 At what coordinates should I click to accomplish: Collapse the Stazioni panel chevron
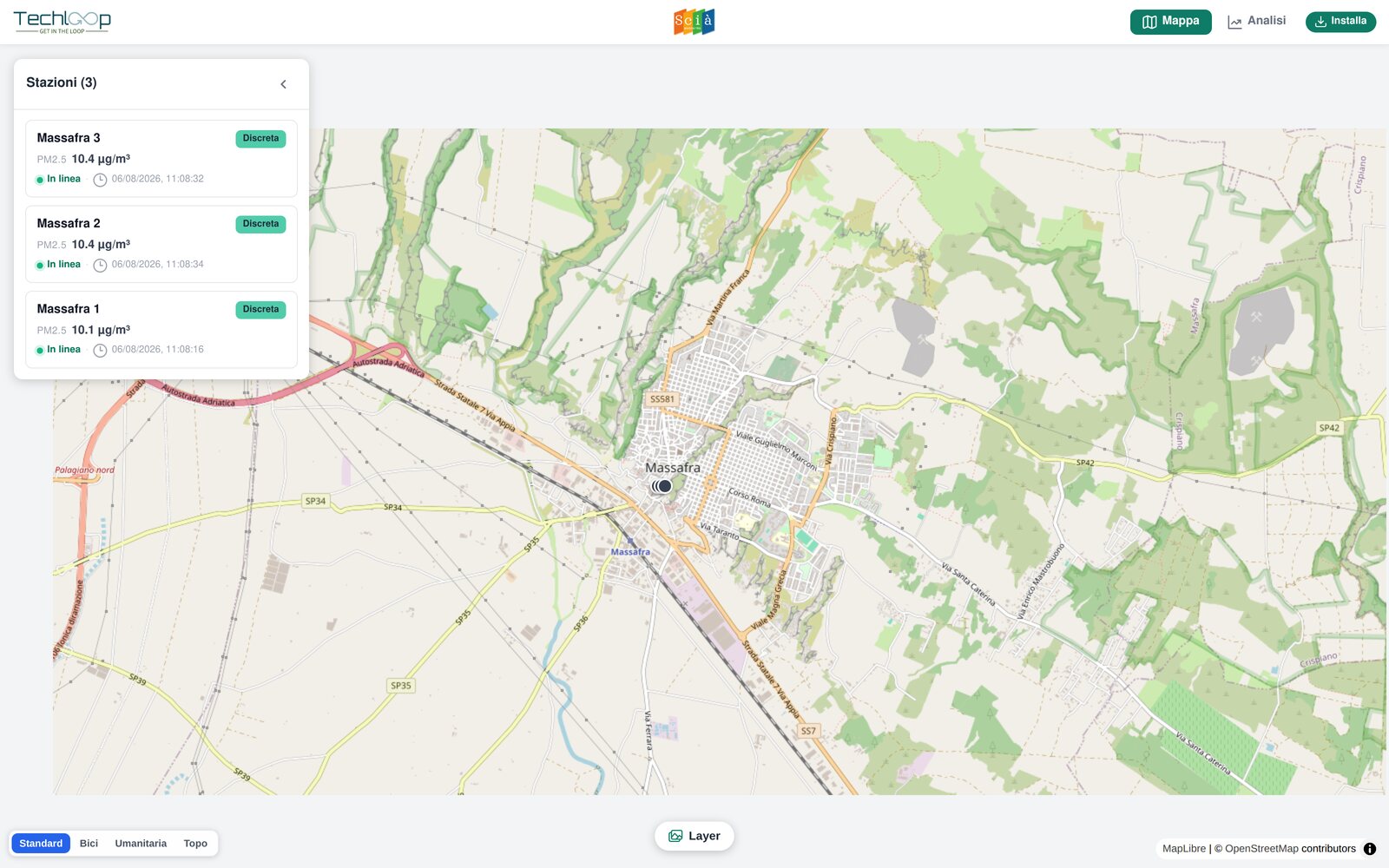click(x=283, y=84)
